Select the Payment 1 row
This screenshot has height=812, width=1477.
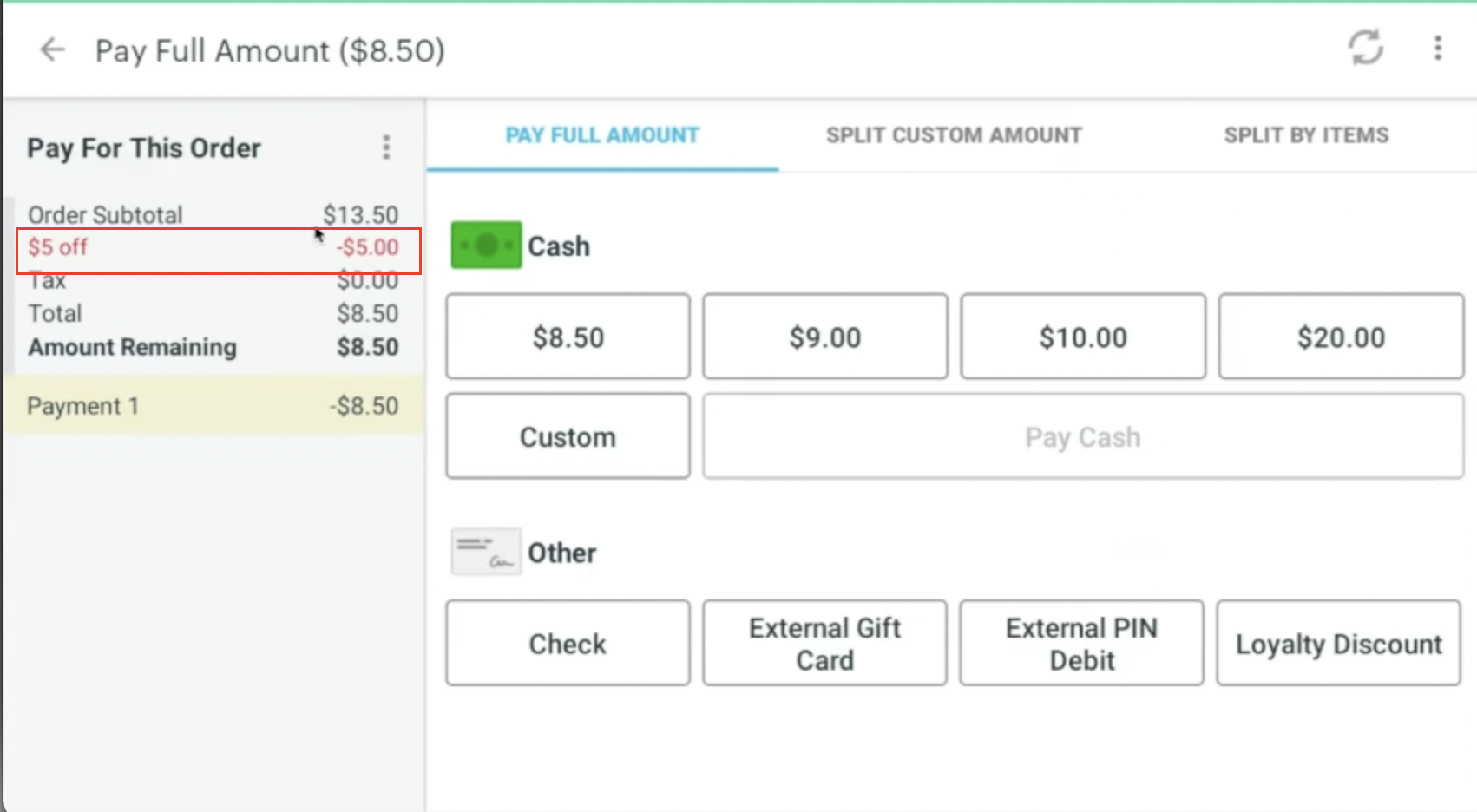(213, 406)
